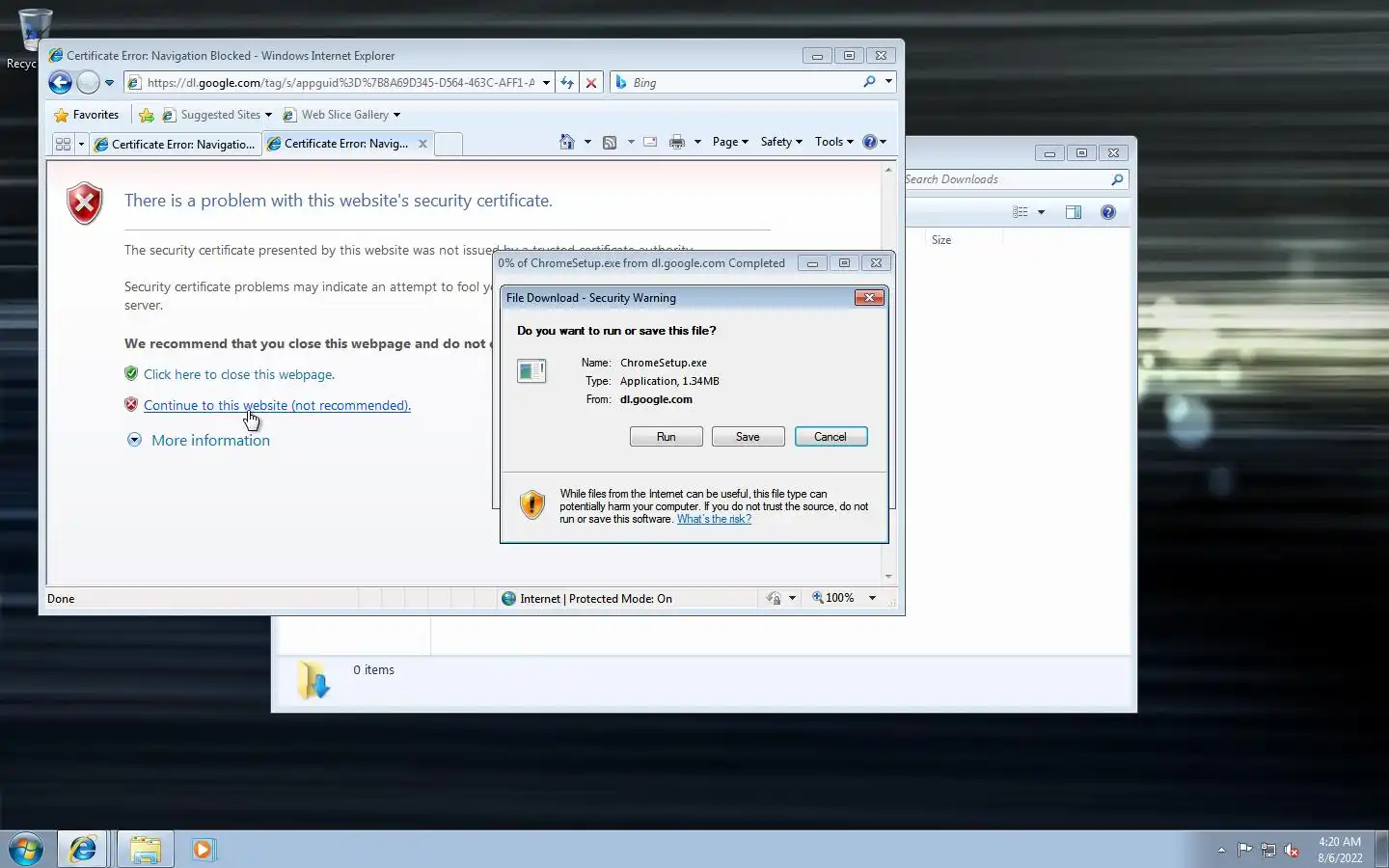Open the What's the risk? link

[x=714, y=519]
